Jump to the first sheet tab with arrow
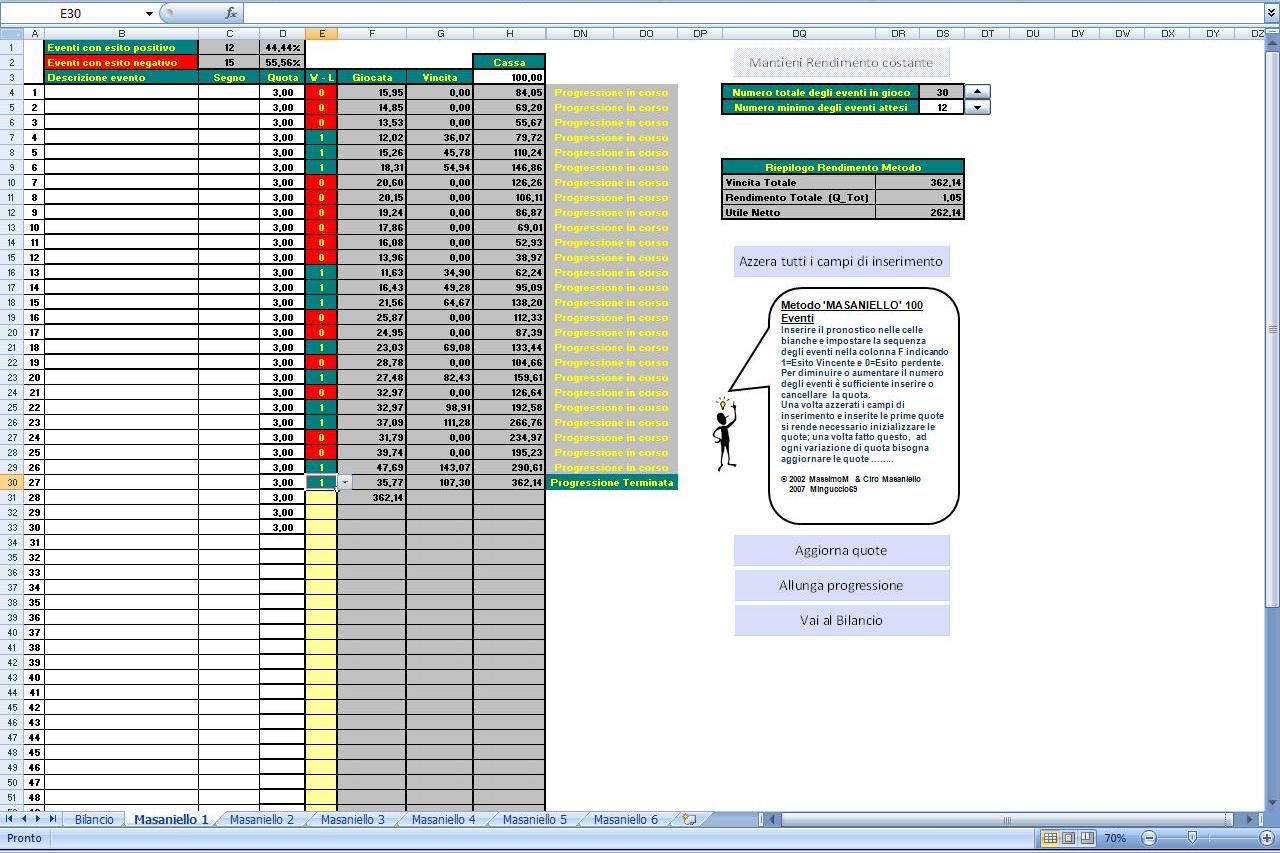The image size is (1280, 853). pos(10,819)
